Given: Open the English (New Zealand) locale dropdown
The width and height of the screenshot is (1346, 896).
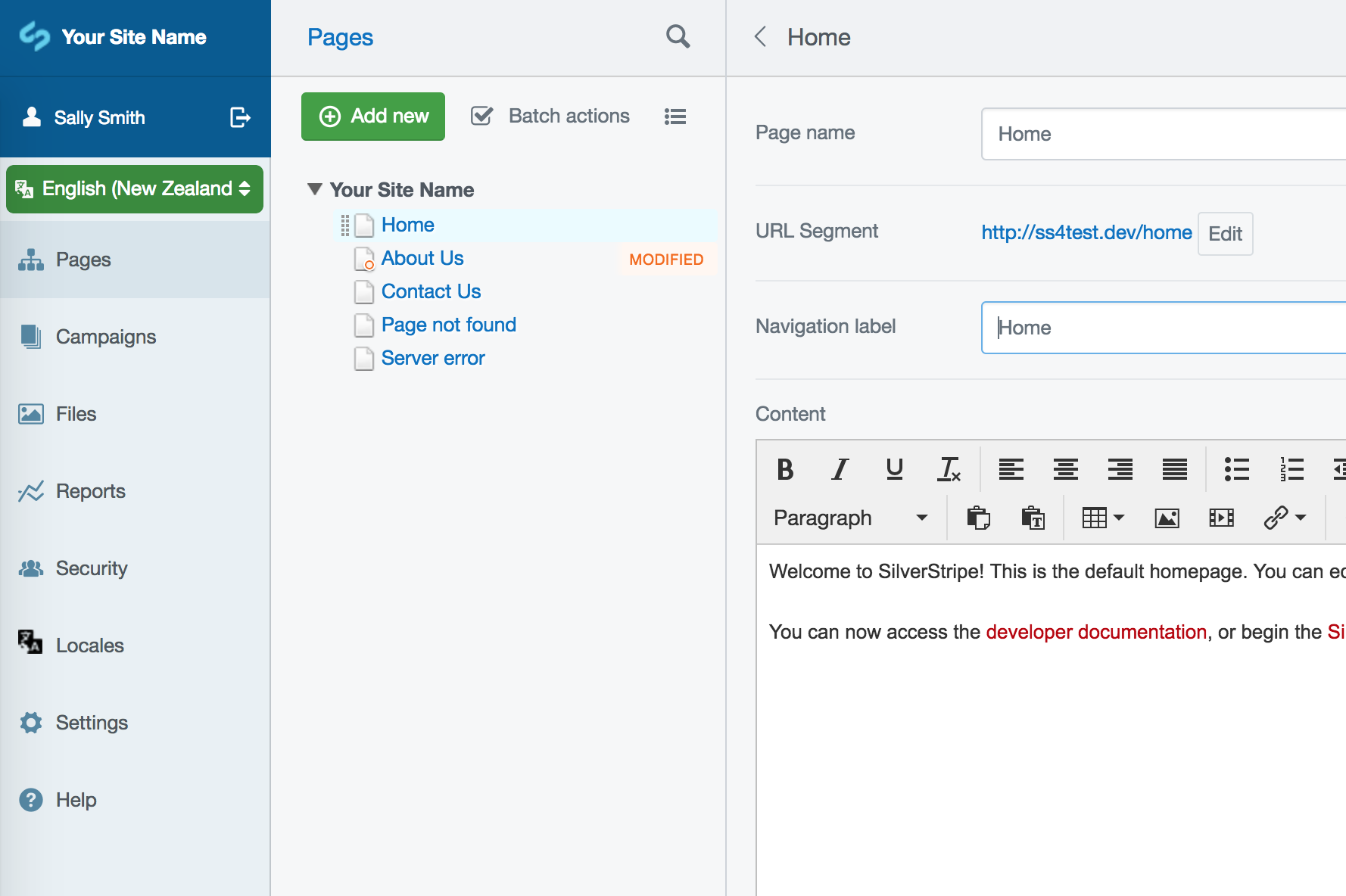Looking at the screenshot, I should coord(135,188).
